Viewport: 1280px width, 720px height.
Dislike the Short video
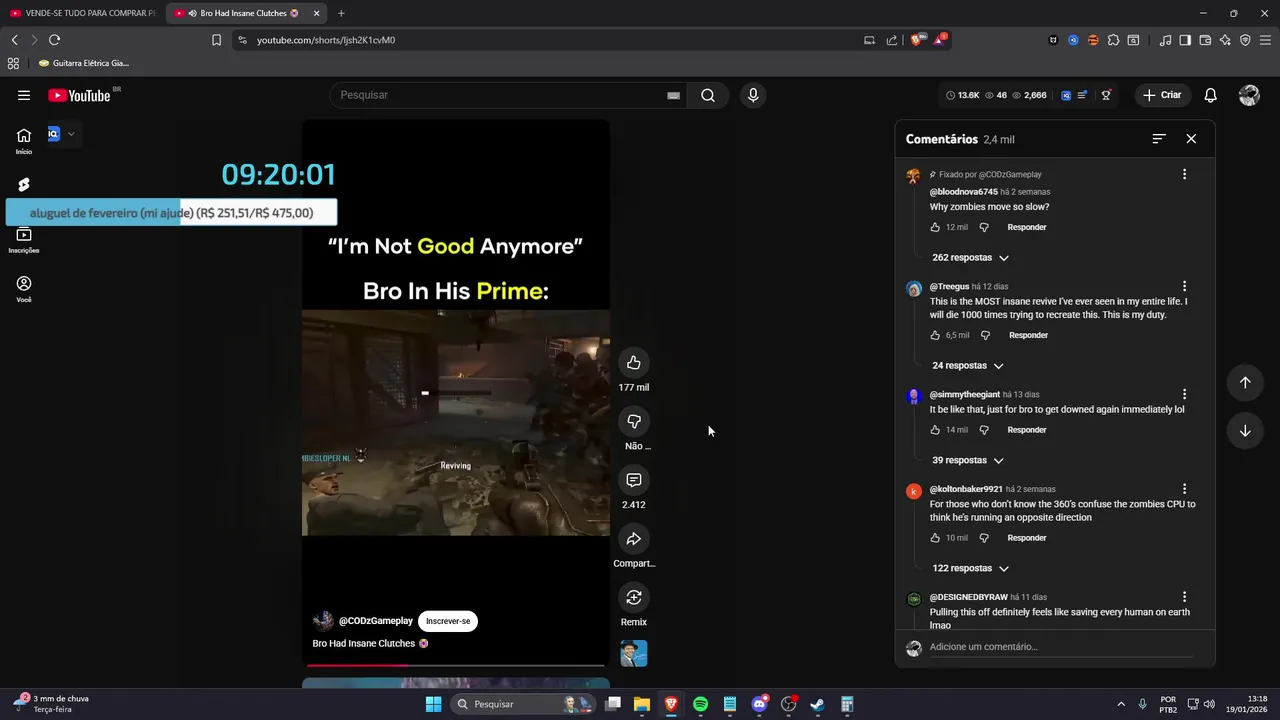[x=634, y=421]
